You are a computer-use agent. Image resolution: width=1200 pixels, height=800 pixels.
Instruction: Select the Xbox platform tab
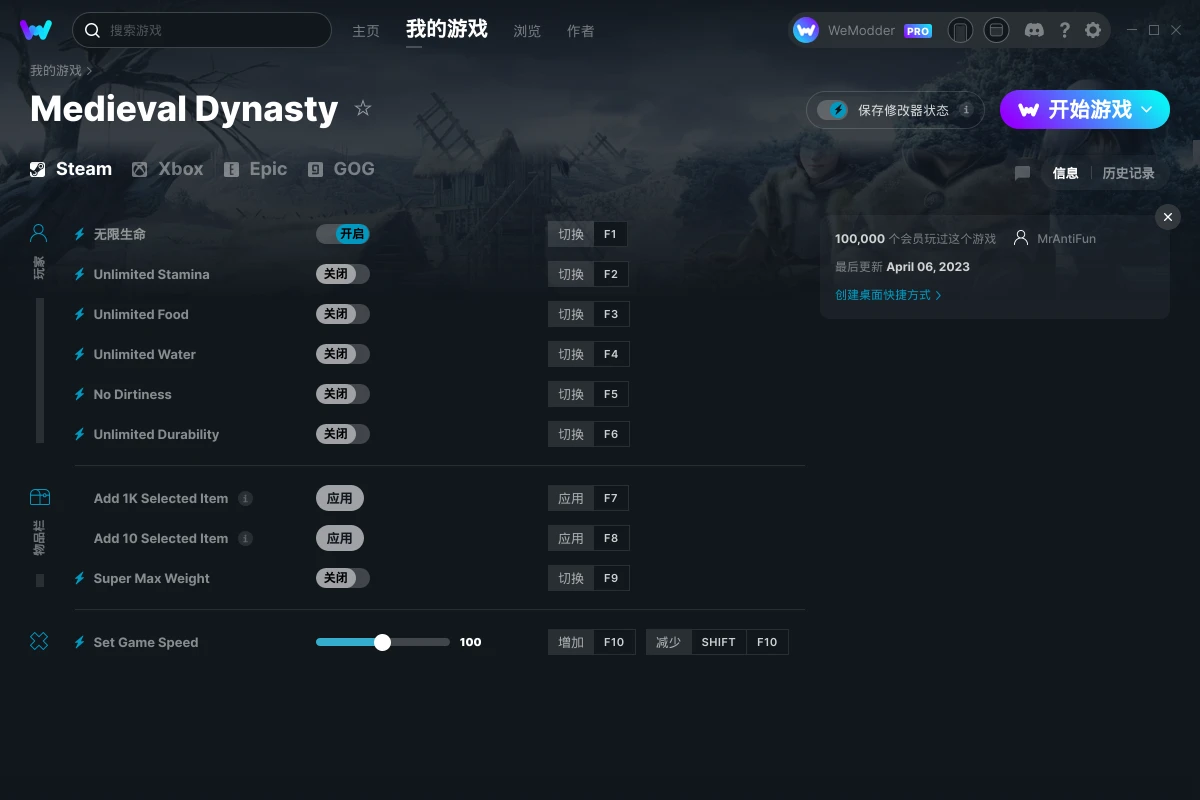(168, 169)
